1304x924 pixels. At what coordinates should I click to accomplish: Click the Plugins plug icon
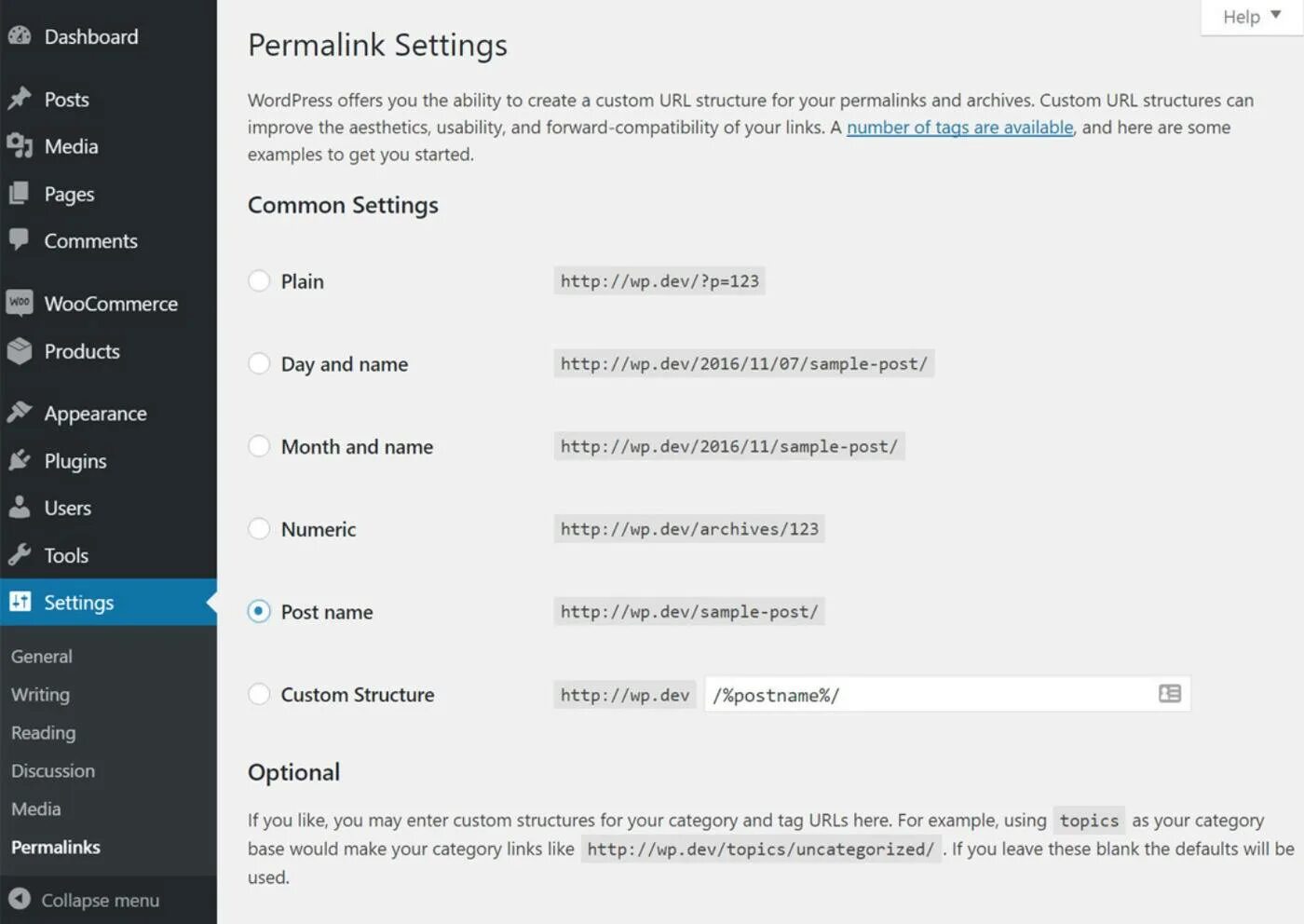click(x=20, y=460)
